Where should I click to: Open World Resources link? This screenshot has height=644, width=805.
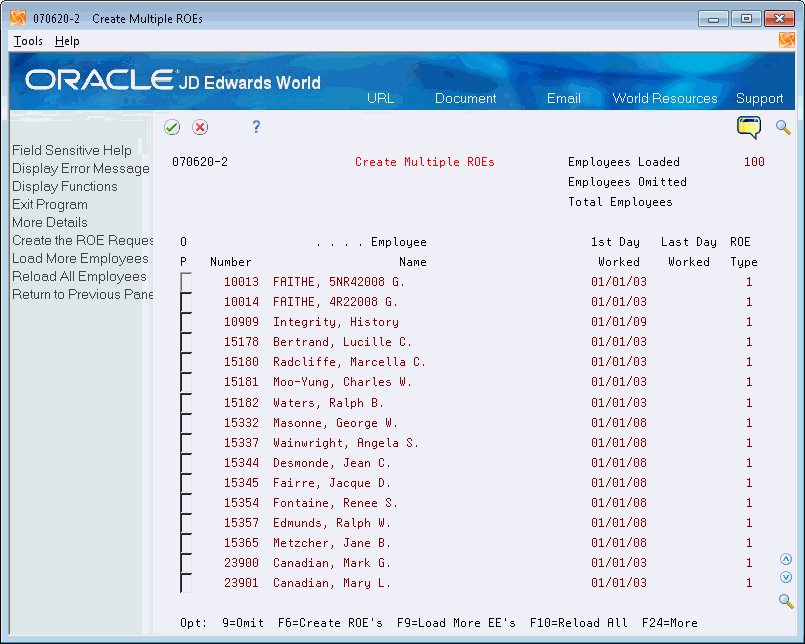665,98
